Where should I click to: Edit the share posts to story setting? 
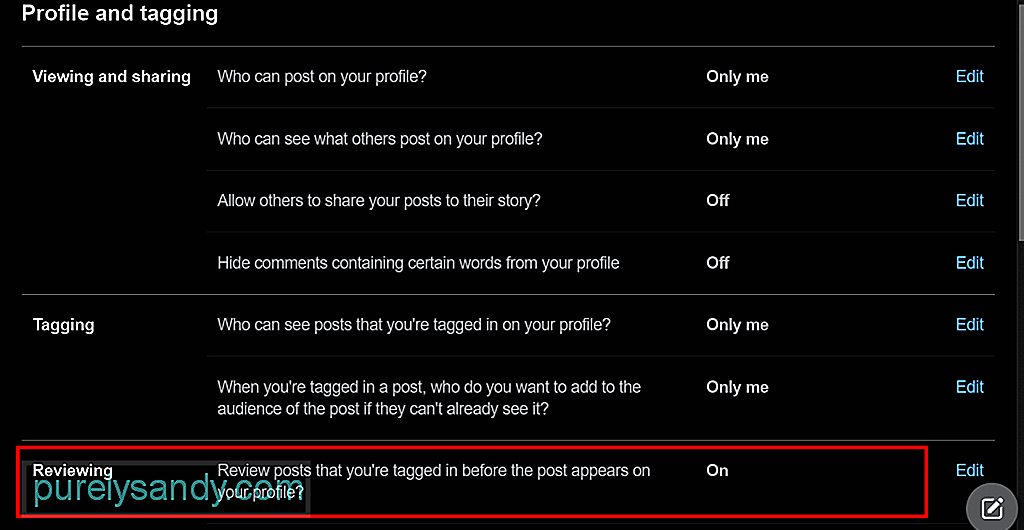click(970, 200)
